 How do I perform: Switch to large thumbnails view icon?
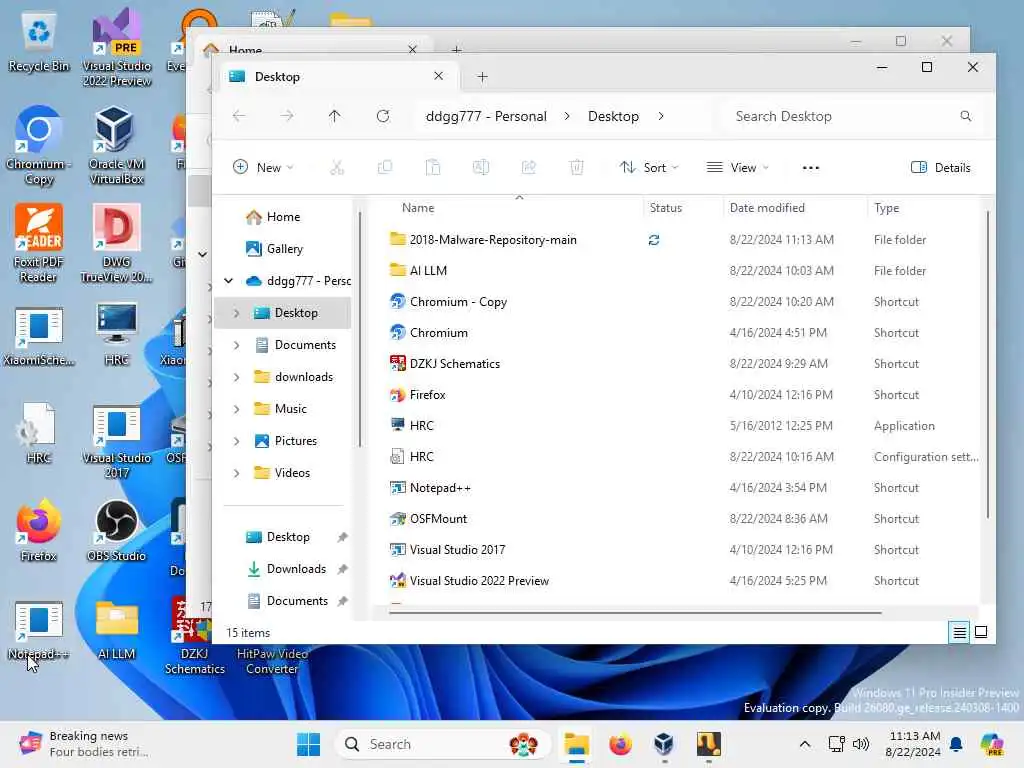(981, 632)
